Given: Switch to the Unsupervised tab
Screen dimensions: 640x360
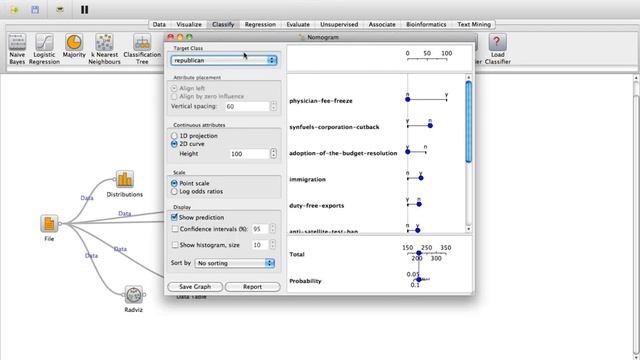Looking at the screenshot, I should pyautogui.click(x=339, y=24).
